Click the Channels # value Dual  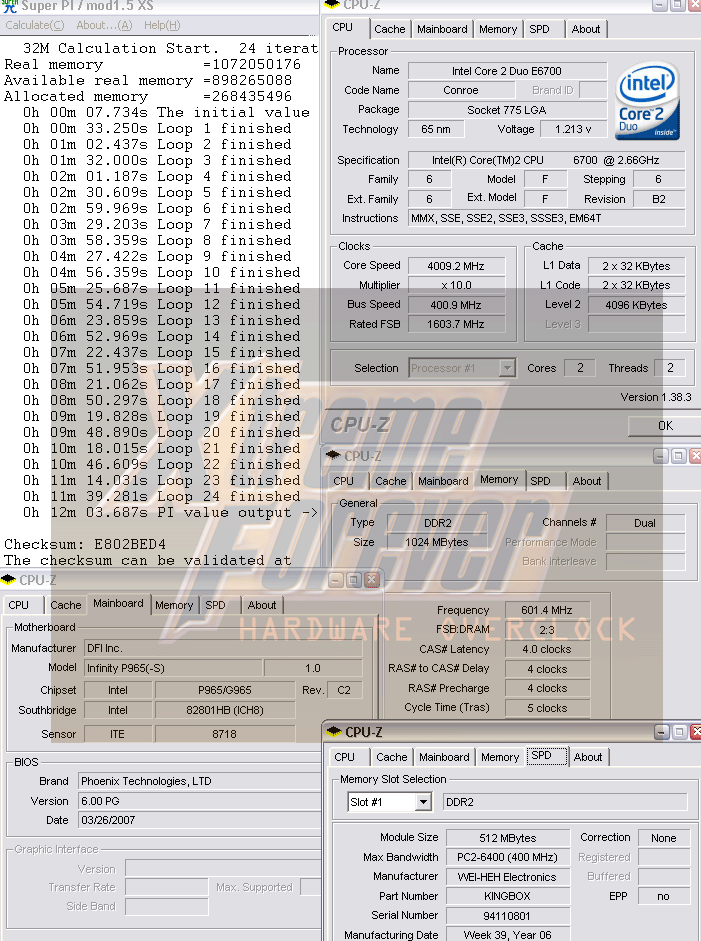[x=645, y=523]
